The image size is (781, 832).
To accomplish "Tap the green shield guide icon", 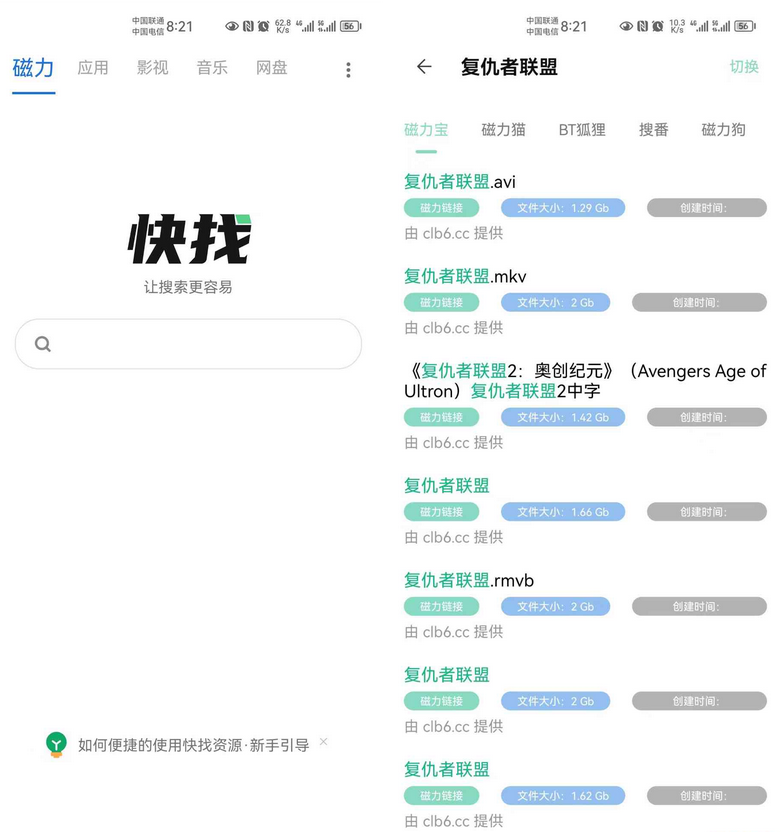I will coord(57,744).
